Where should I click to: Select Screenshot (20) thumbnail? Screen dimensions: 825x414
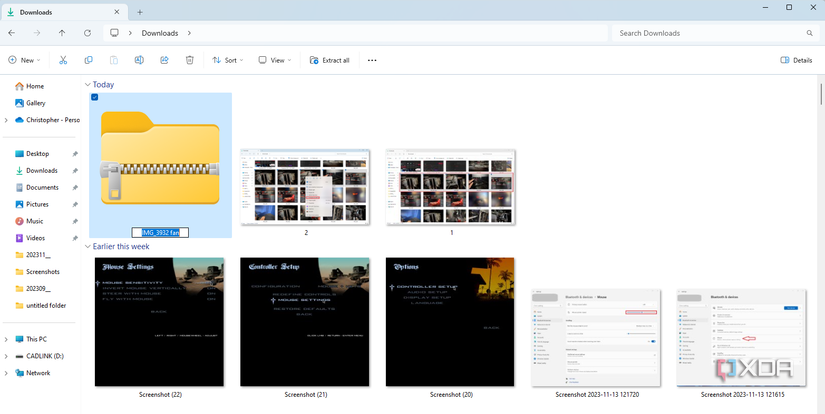[x=450, y=322]
